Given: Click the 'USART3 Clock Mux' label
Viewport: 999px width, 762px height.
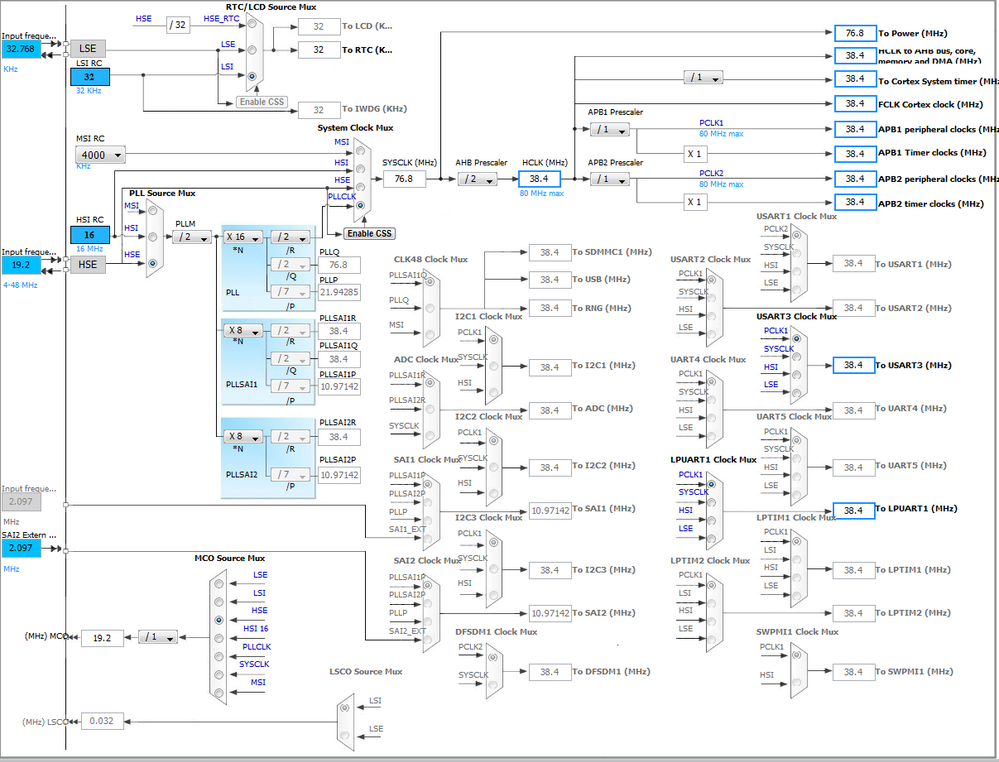Looking at the screenshot, I should point(796,316).
